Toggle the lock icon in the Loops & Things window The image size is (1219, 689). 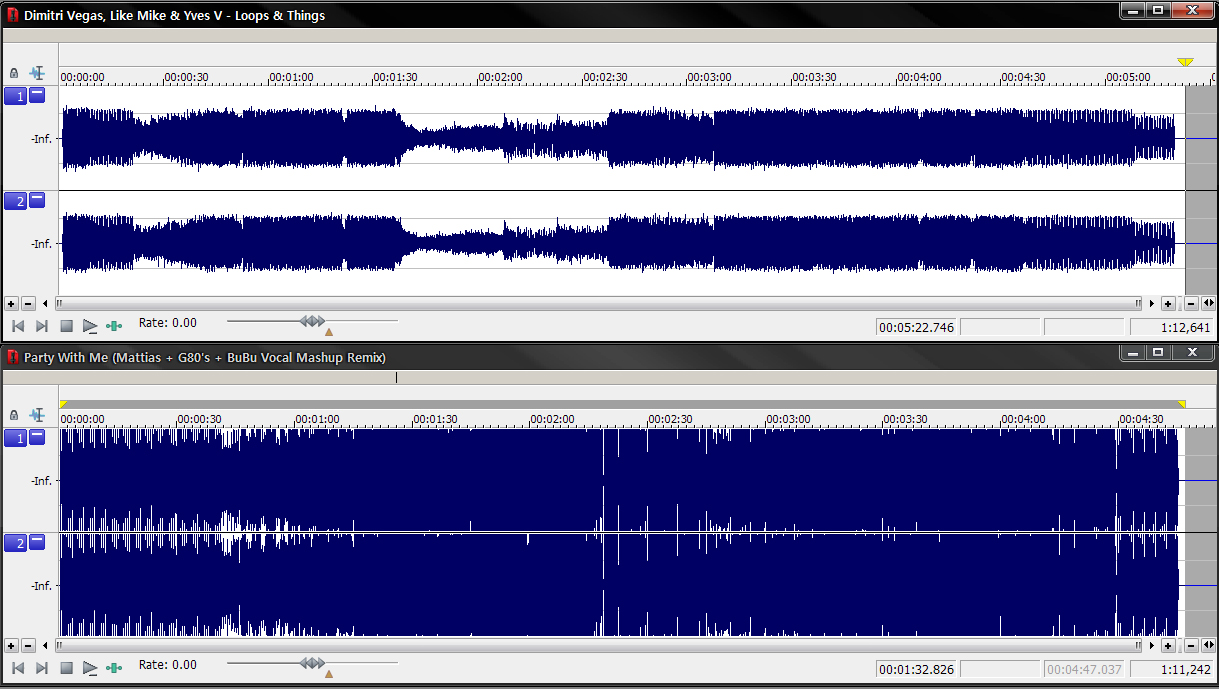point(13,73)
